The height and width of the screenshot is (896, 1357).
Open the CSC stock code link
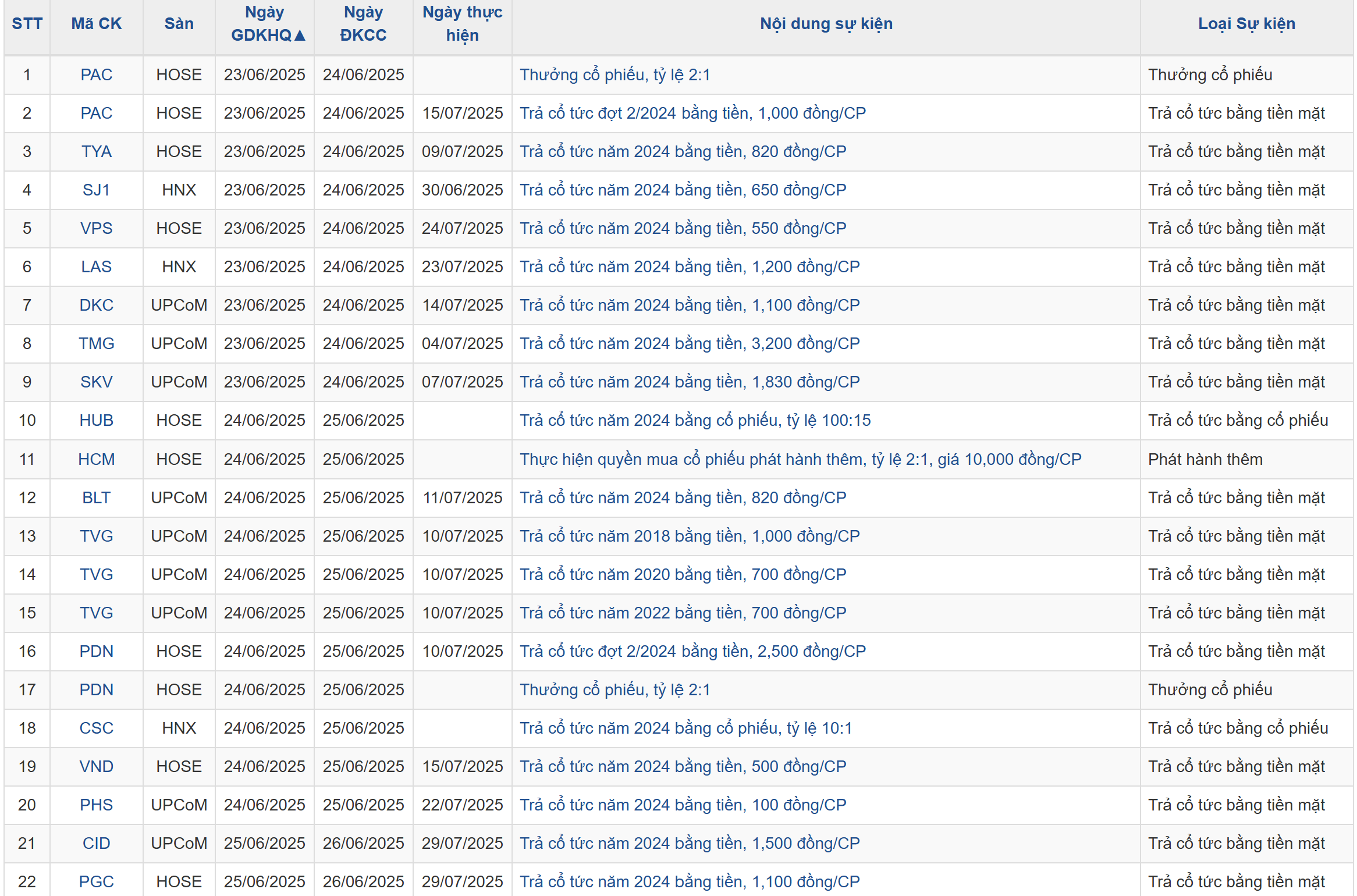point(97,728)
